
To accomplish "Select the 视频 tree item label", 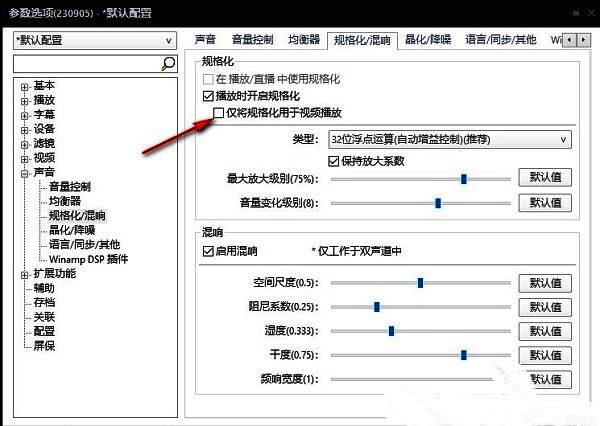I will [x=44, y=158].
